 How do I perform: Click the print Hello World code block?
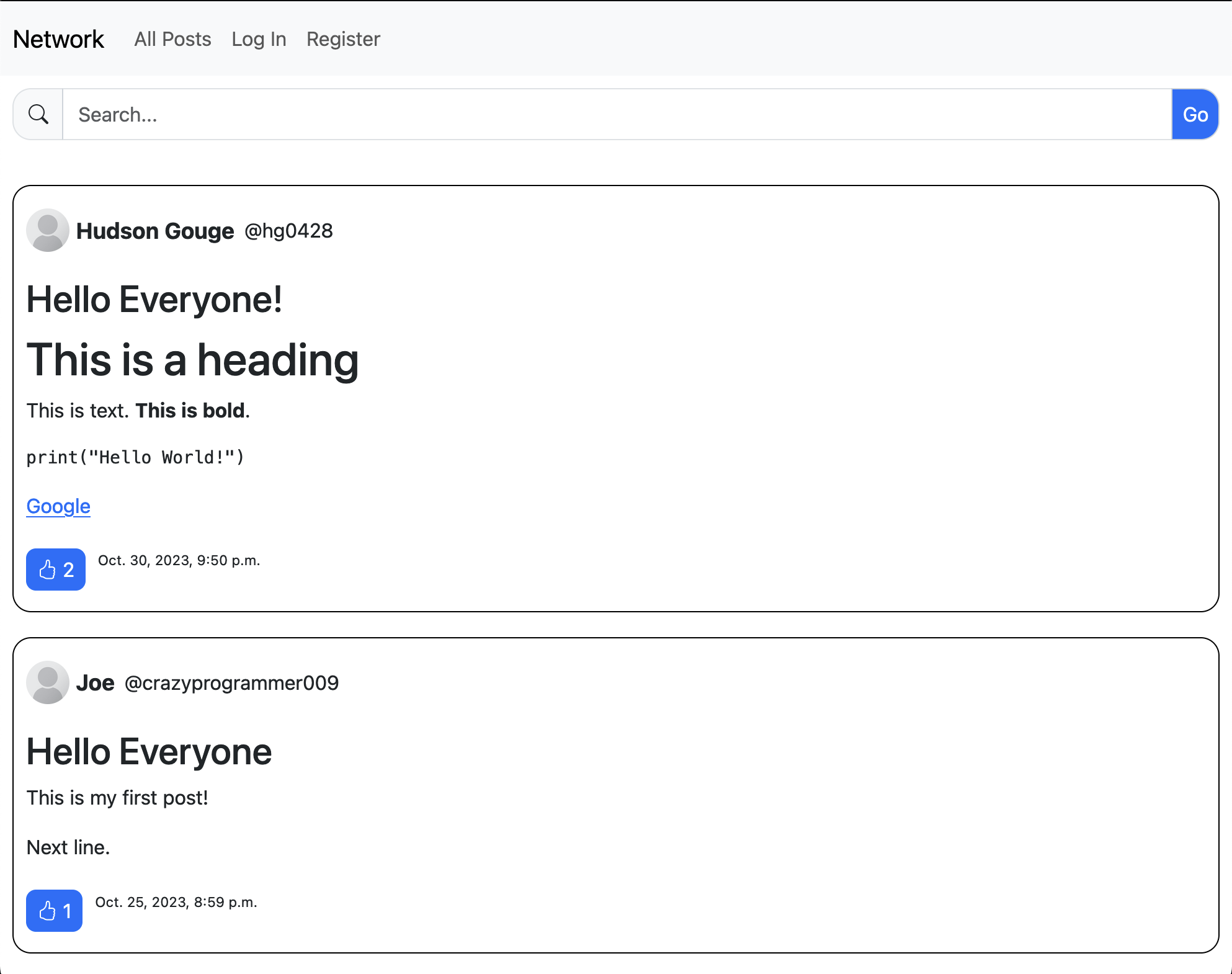pos(135,457)
